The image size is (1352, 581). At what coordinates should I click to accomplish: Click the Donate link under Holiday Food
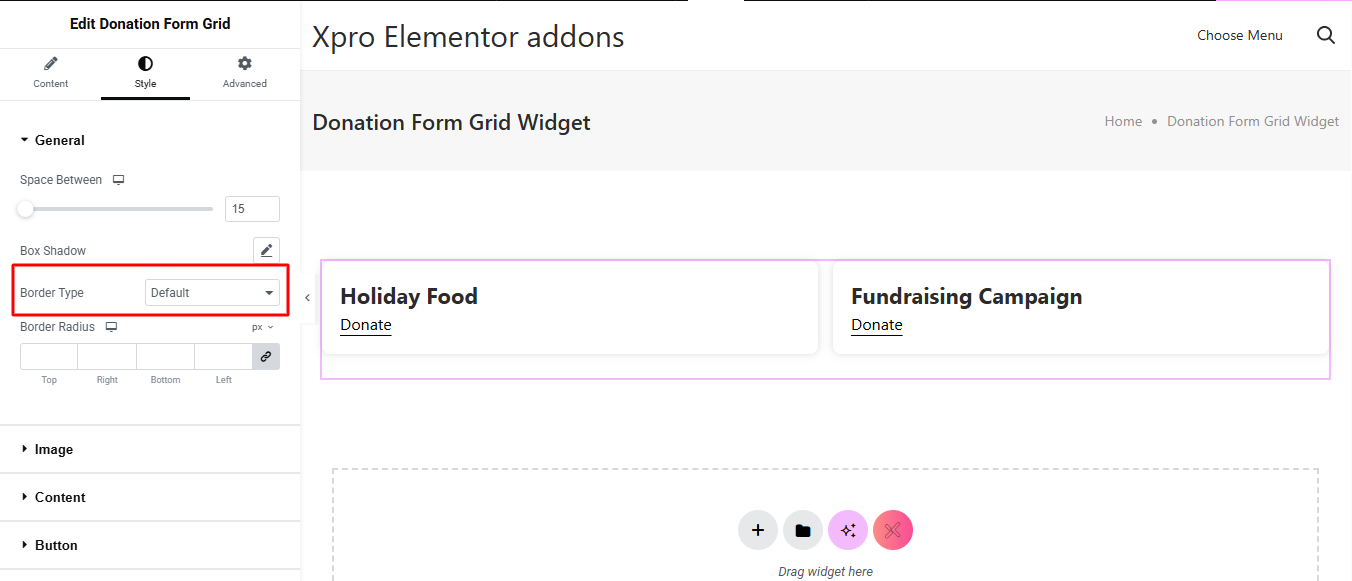point(365,325)
